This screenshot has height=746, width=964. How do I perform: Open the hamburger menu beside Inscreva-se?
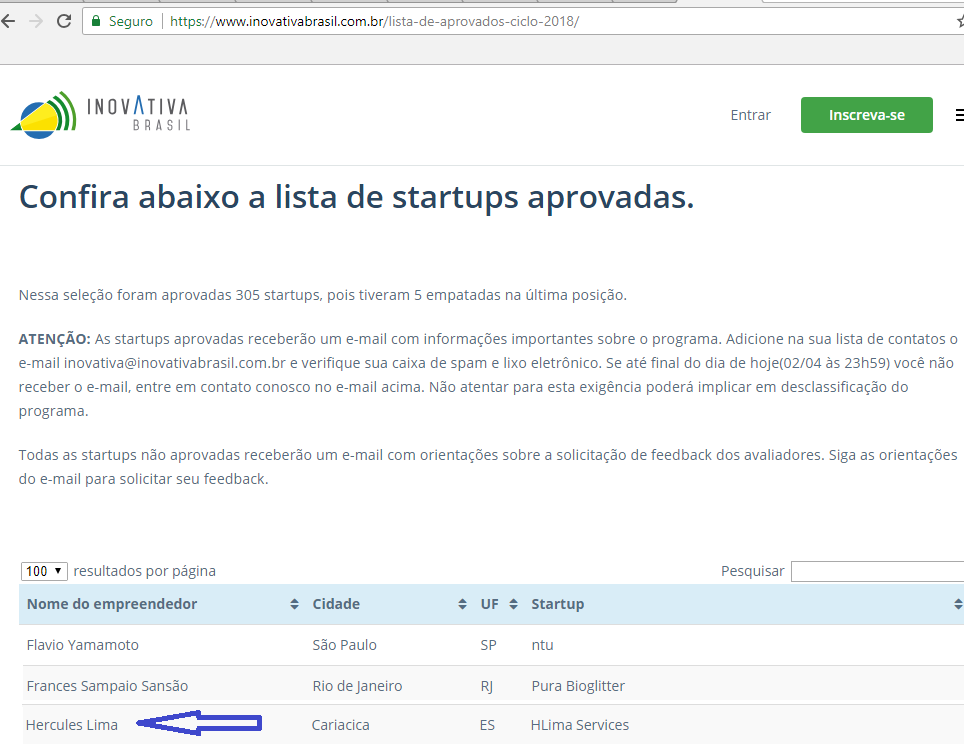pos(959,115)
